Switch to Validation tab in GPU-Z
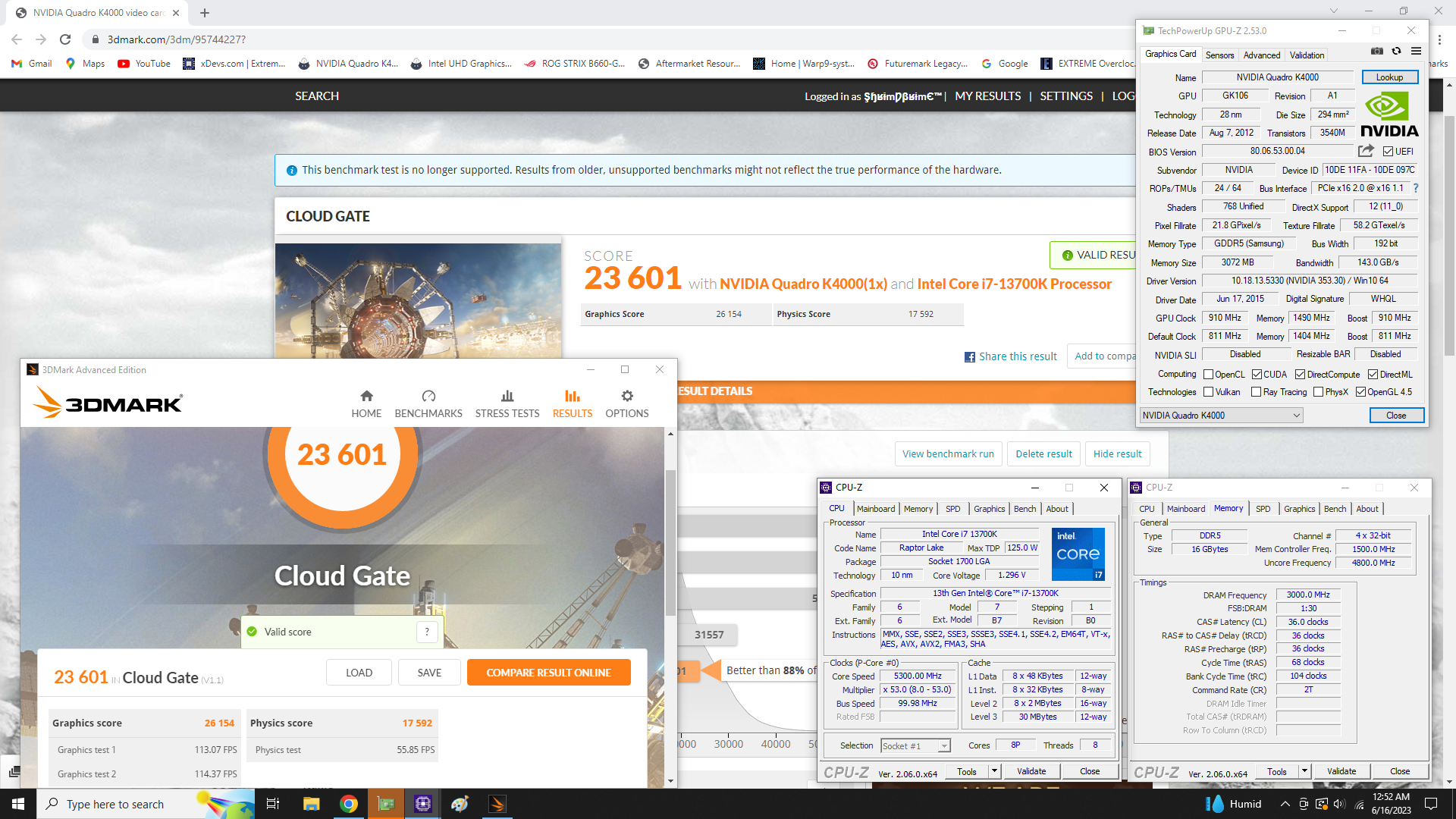 1307,55
